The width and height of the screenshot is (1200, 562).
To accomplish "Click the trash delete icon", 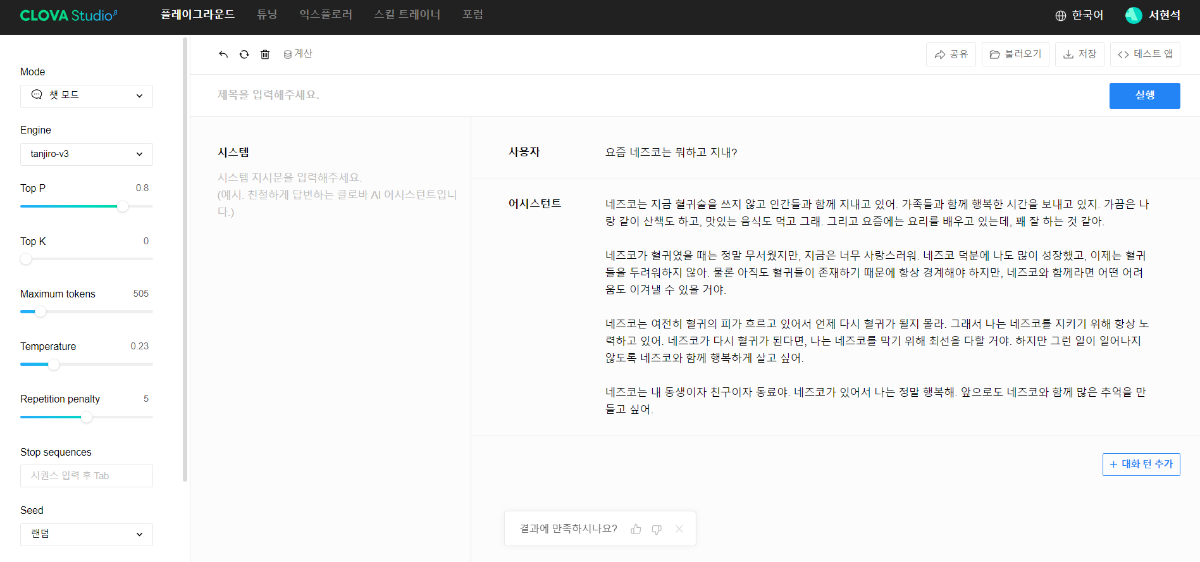I will (x=265, y=54).
